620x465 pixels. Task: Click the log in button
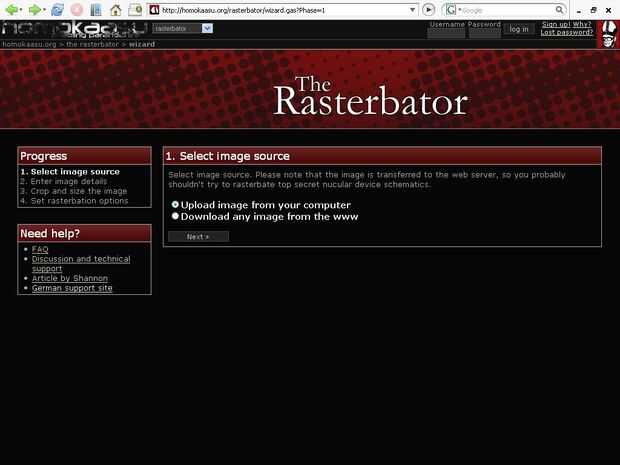[x=519, y=29]
